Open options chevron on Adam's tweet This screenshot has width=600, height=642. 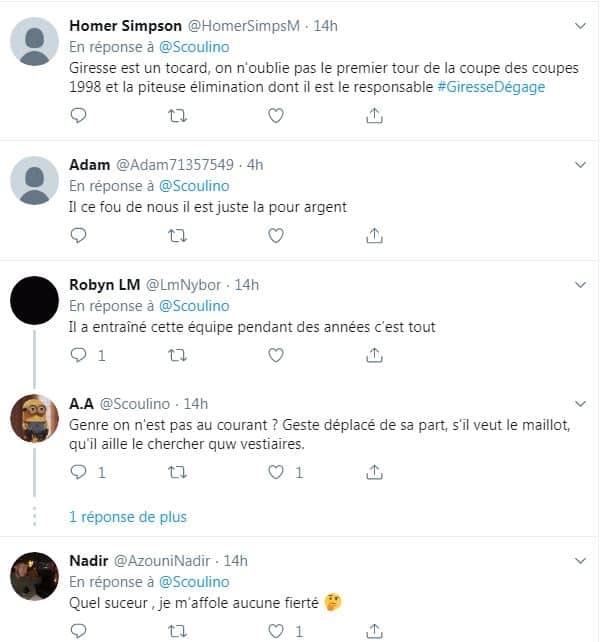(580, 165)
